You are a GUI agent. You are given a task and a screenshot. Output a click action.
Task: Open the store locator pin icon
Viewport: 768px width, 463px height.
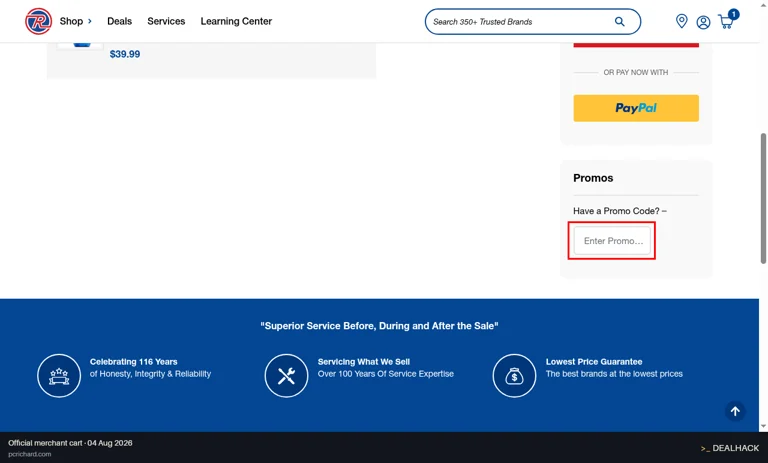[x=681, y=21]
